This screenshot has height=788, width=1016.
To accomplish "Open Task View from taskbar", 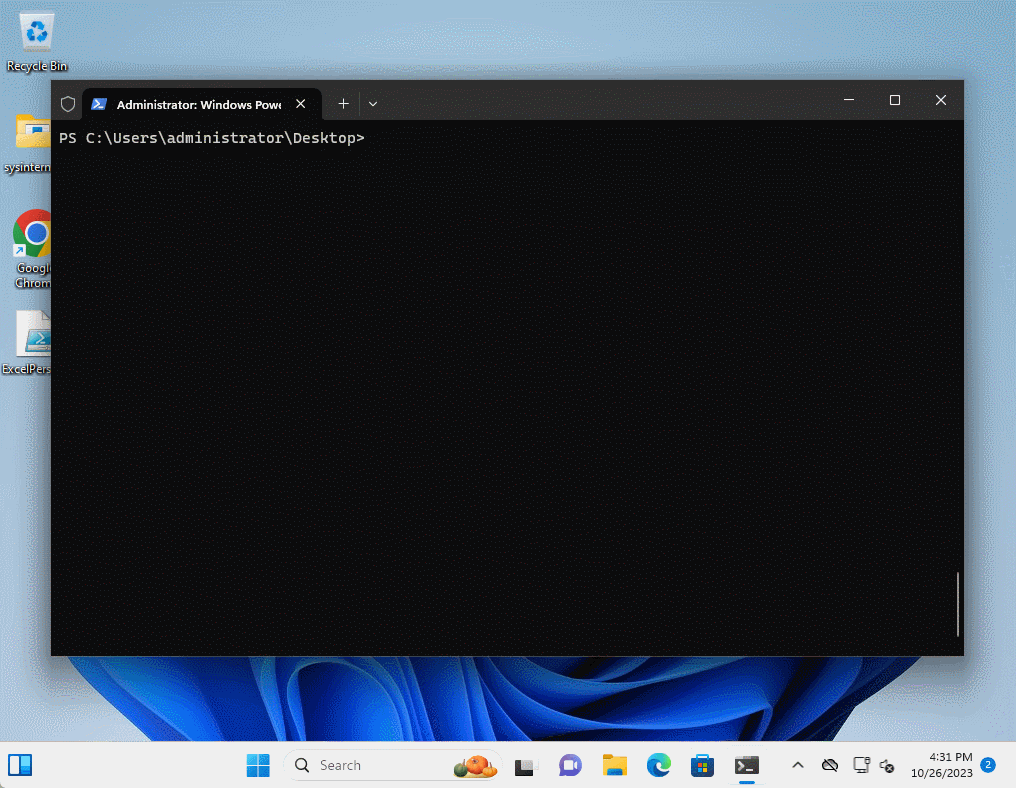I will pyautogui.click(x=527, y=766).
